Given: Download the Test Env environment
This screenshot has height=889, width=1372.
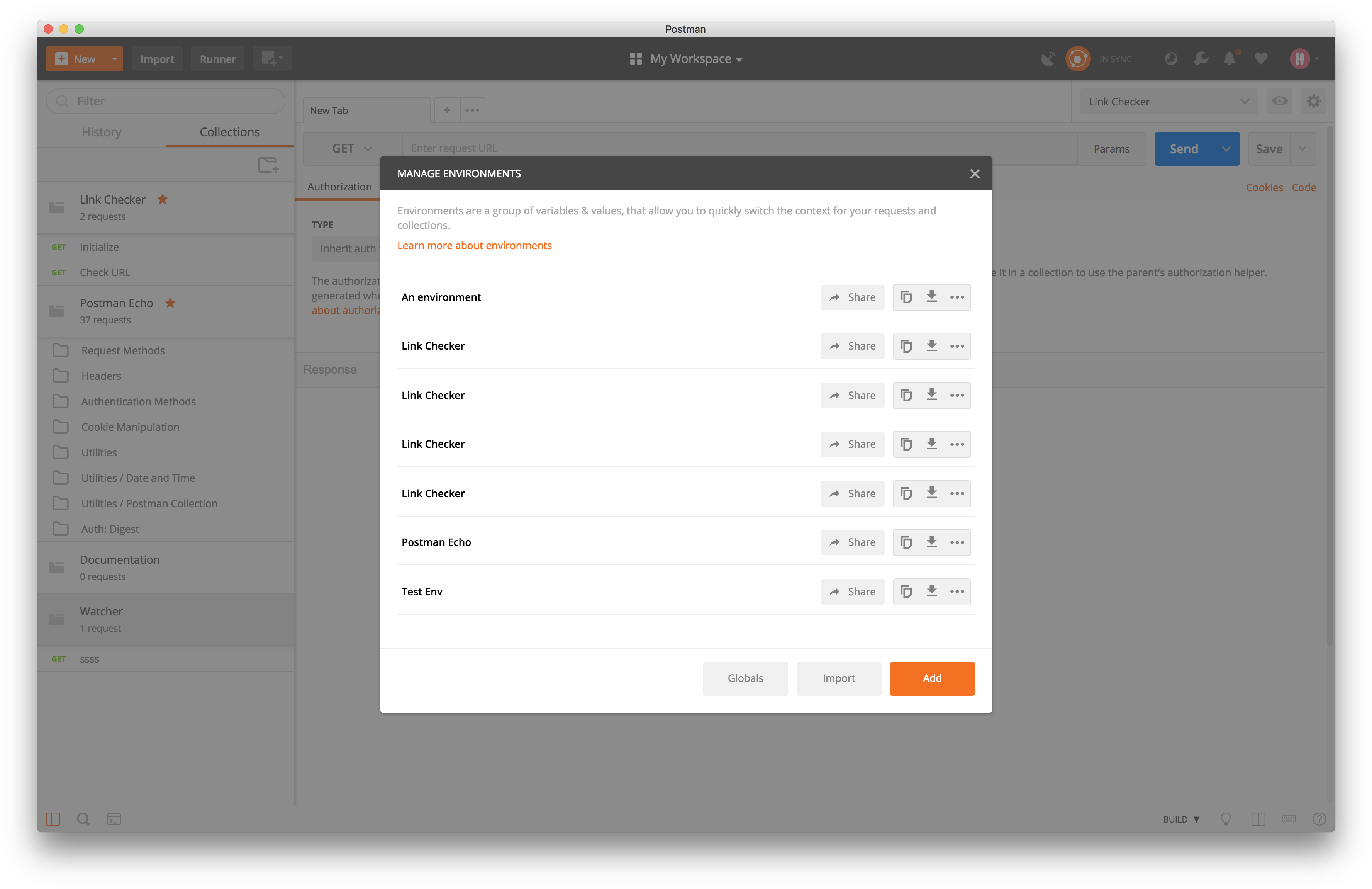Looking at the screenshot, I should coord(931,592).
